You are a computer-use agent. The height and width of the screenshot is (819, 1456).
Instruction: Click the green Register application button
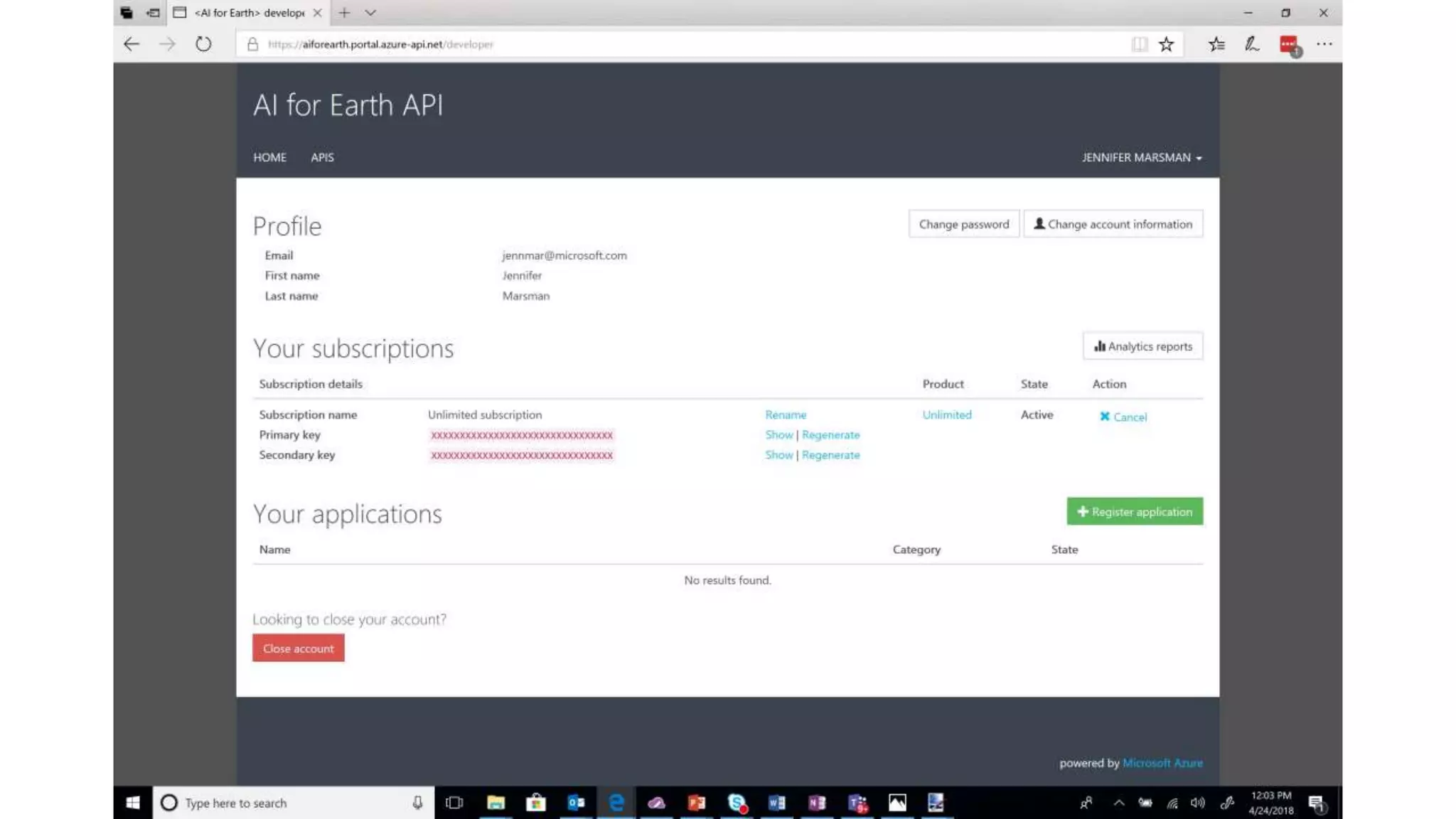click(x=1135, y=511)
